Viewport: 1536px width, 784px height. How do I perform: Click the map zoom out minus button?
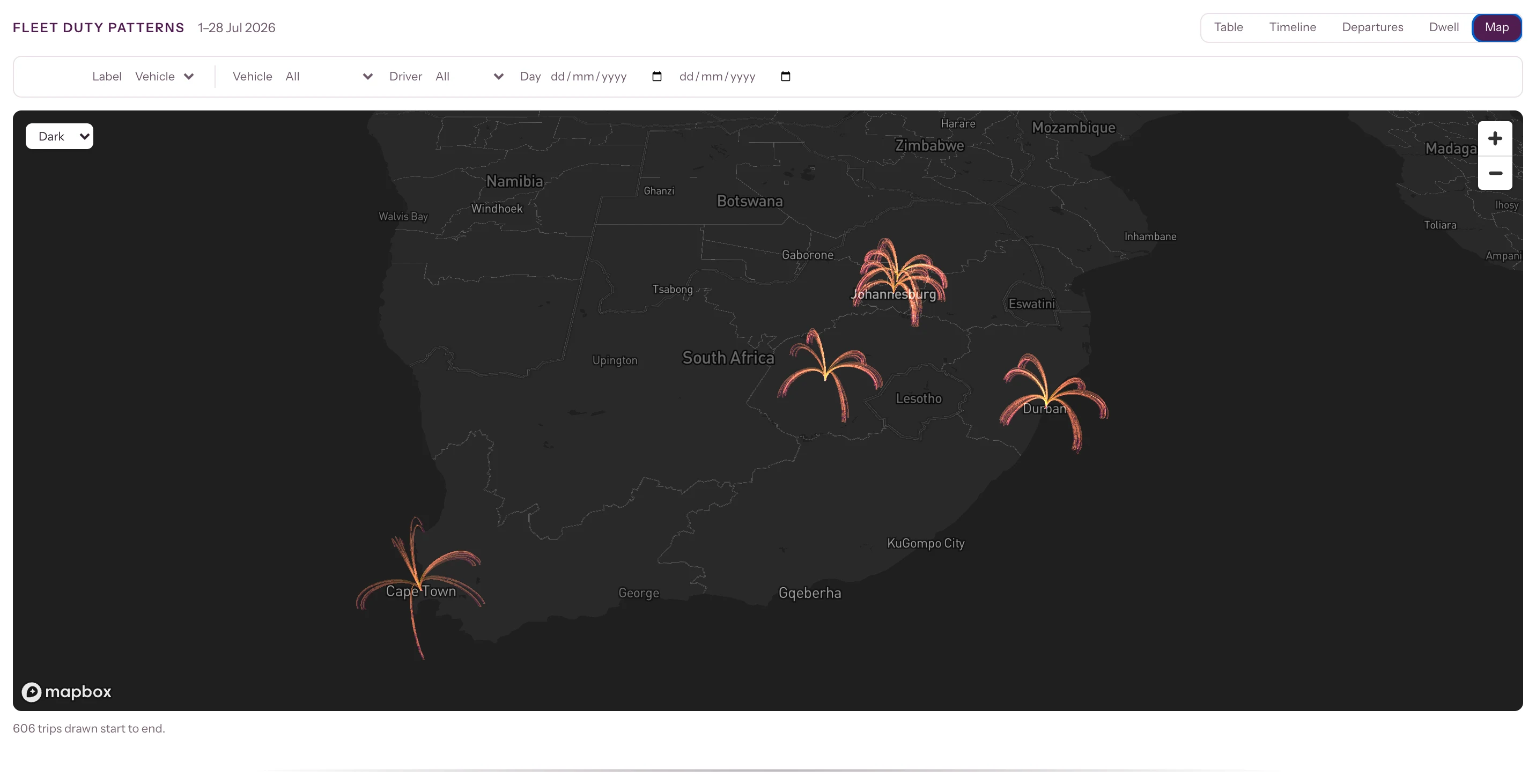click(1494, 173)
